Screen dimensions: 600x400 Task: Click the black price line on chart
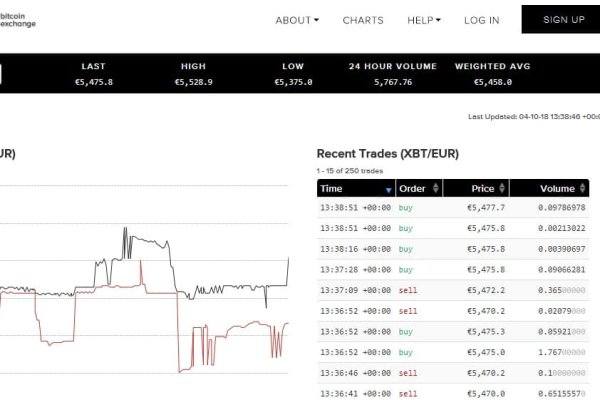pos(150,242)
